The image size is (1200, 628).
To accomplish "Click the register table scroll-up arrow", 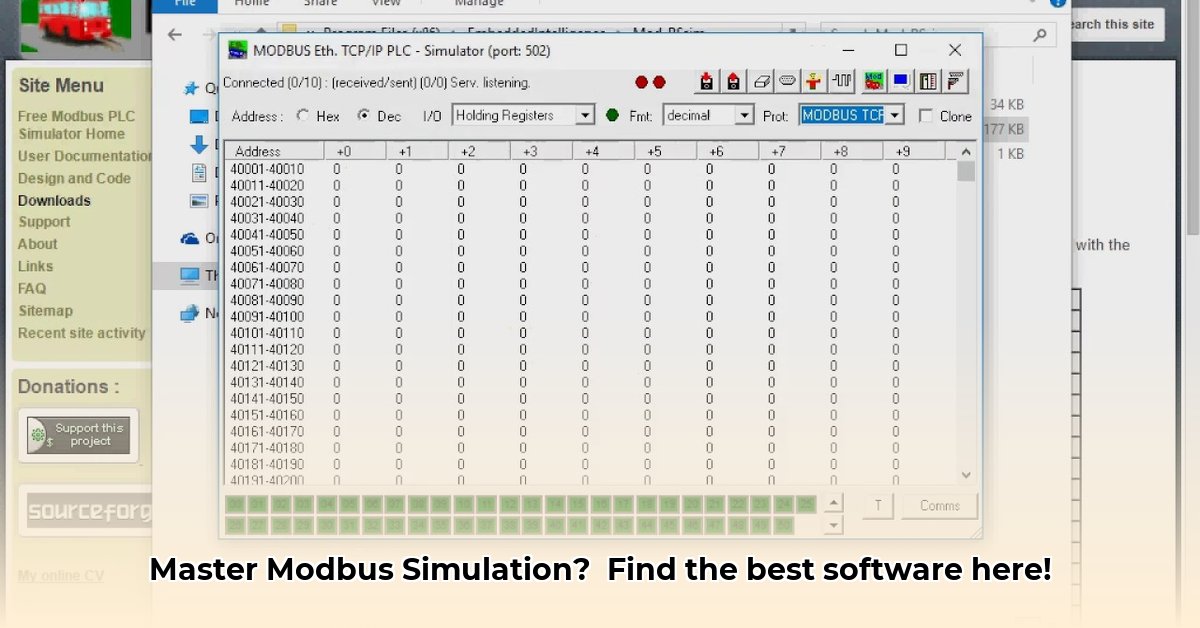I will click(965, 151).
